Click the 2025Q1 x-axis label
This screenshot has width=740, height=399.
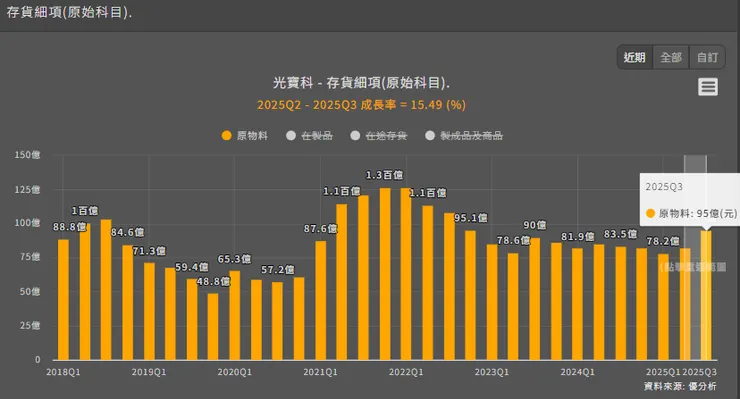click(x=663, y=372)
